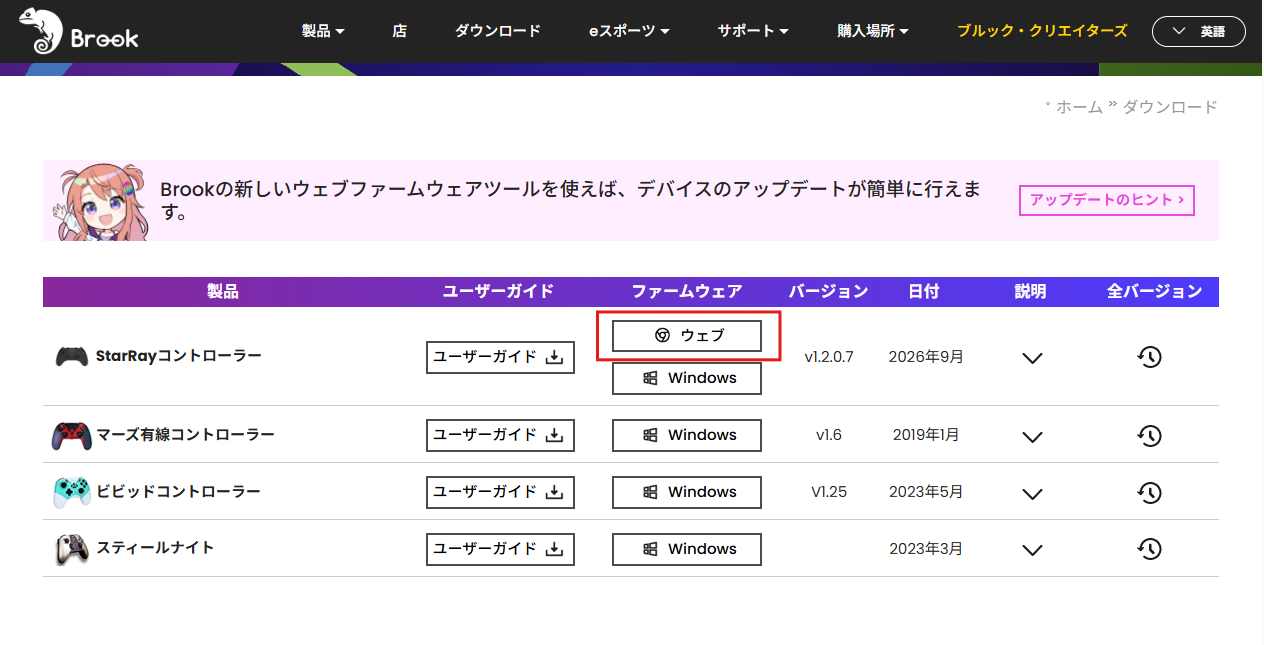Click the ウェブ firmware button for StarRay
This screenshot has height=645, width=1264.
[x=687, y=336]
